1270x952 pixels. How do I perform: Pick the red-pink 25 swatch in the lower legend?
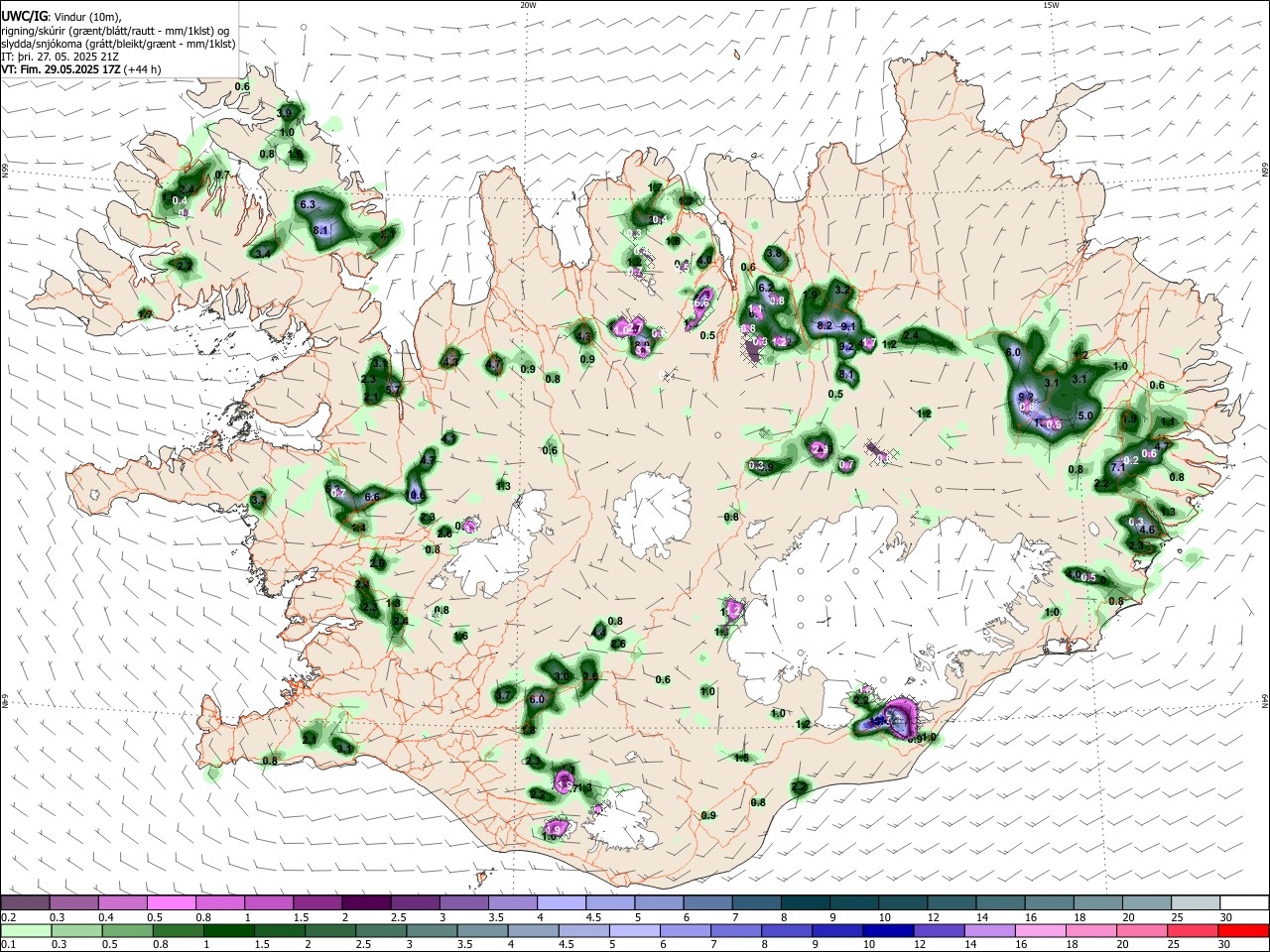(x=1193, y=930)
